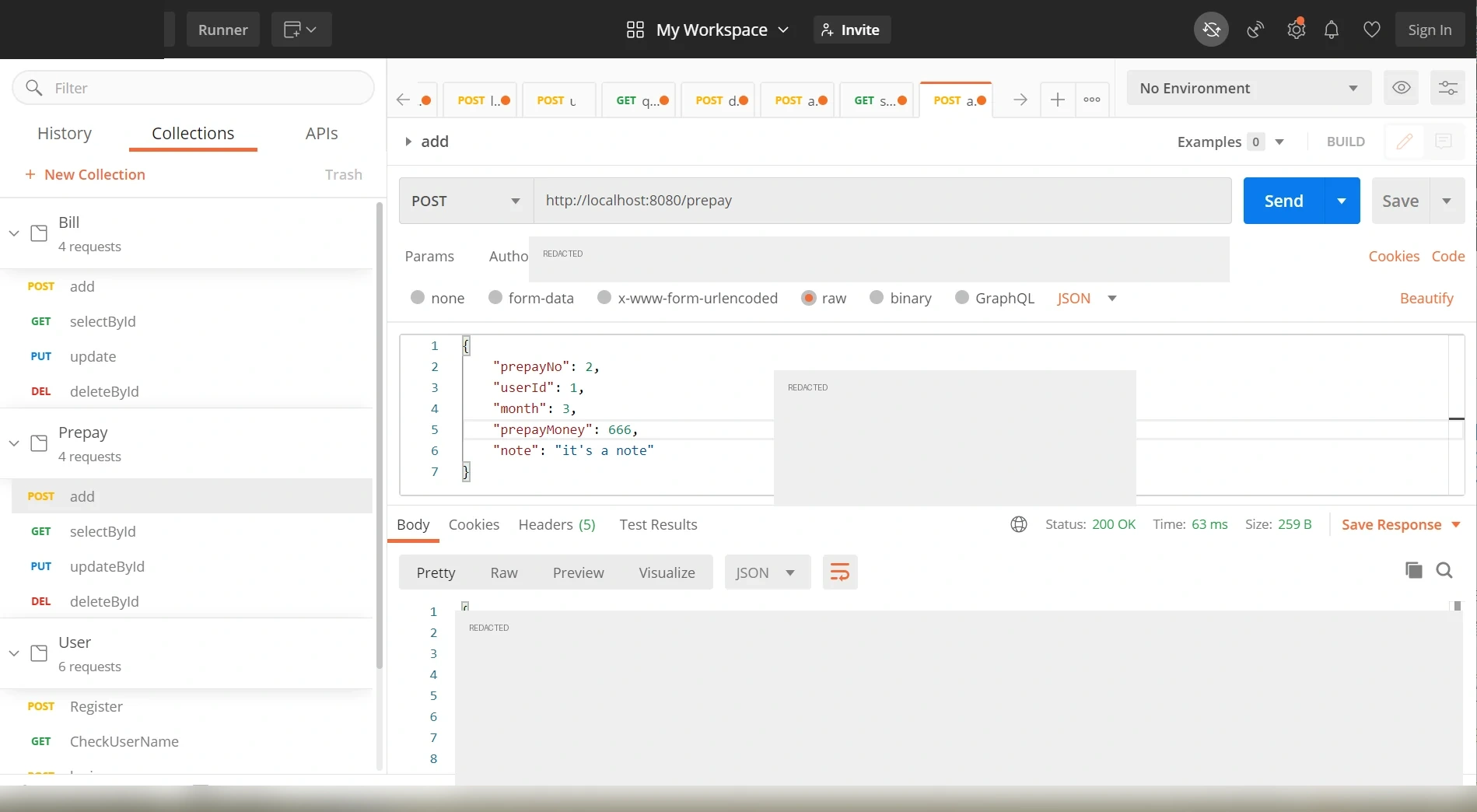Viewport: 1477px width, 812px height.
Task: Click the heart icon in header
Action: click(1372, 30)
